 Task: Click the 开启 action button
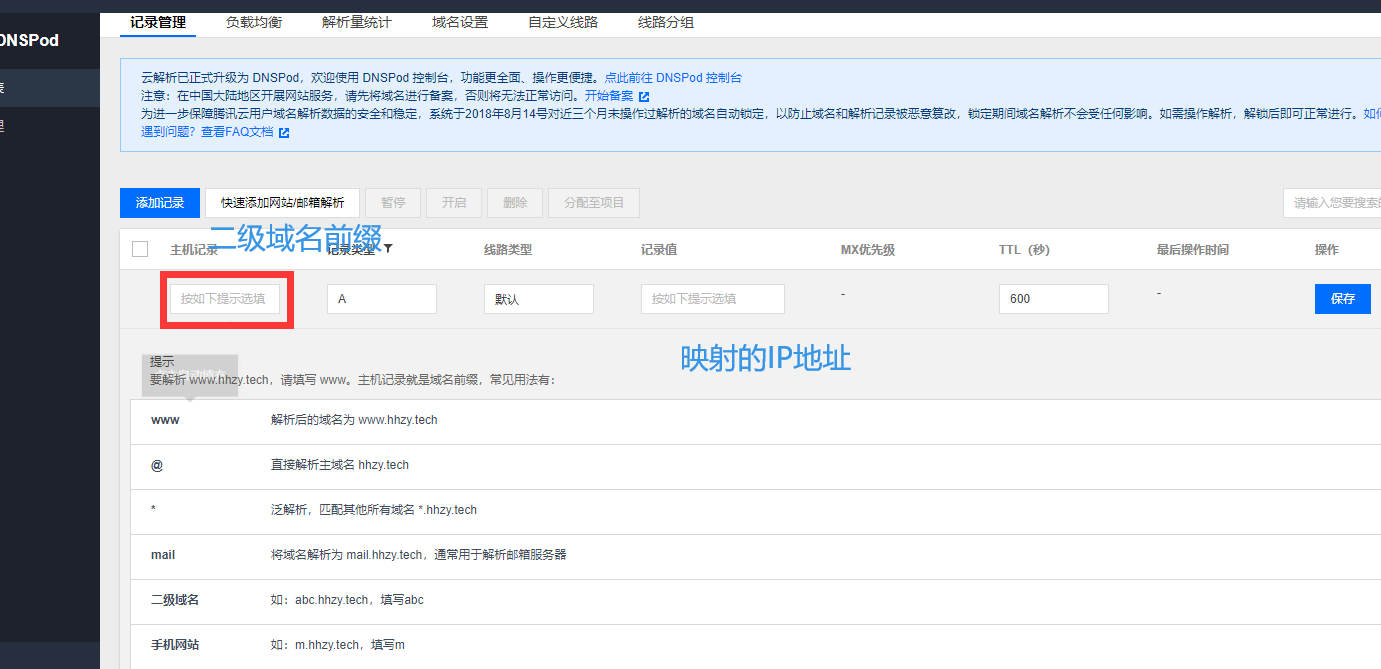point(453,202)
